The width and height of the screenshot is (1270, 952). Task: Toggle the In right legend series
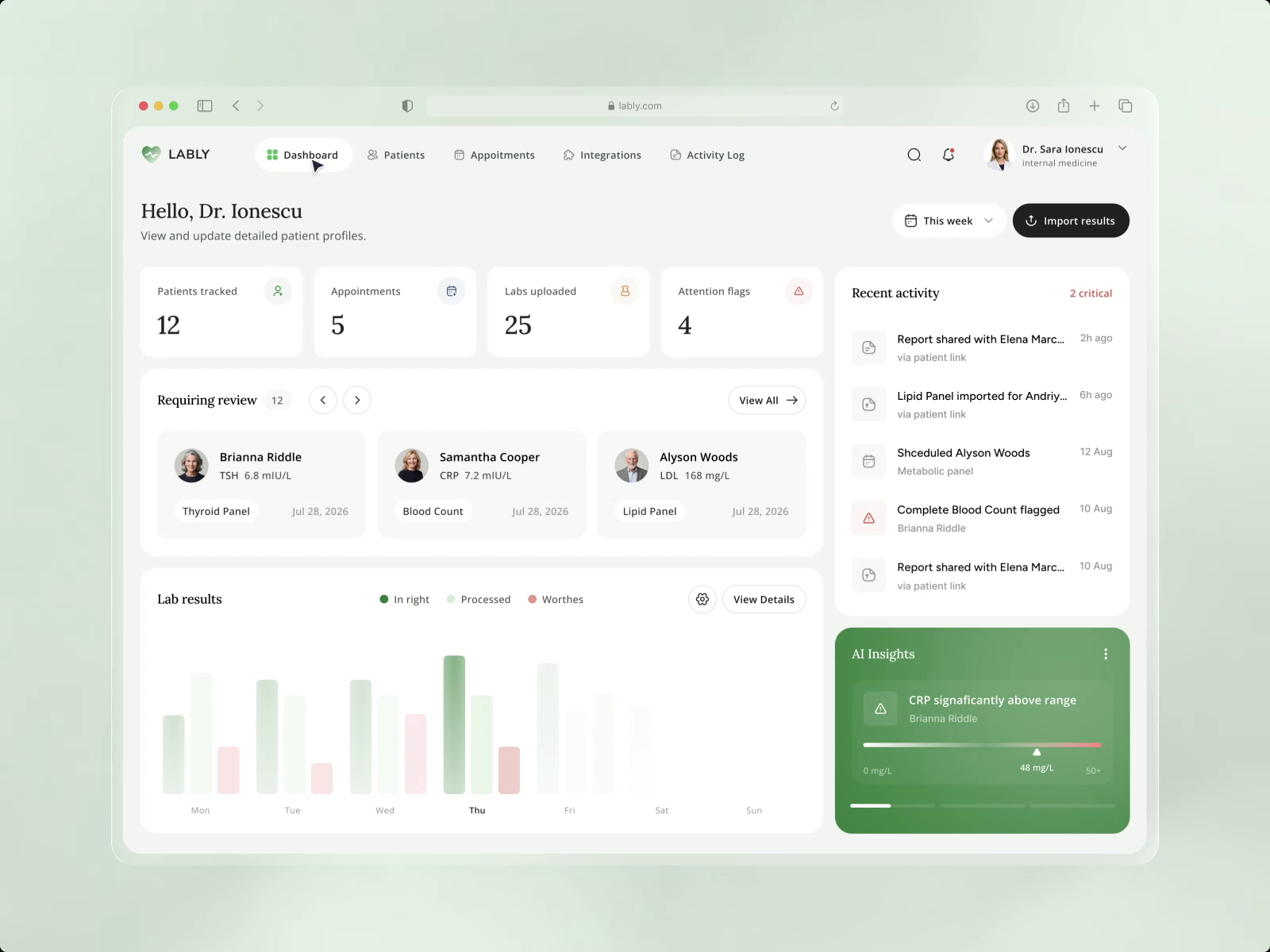tap(404, 599)
